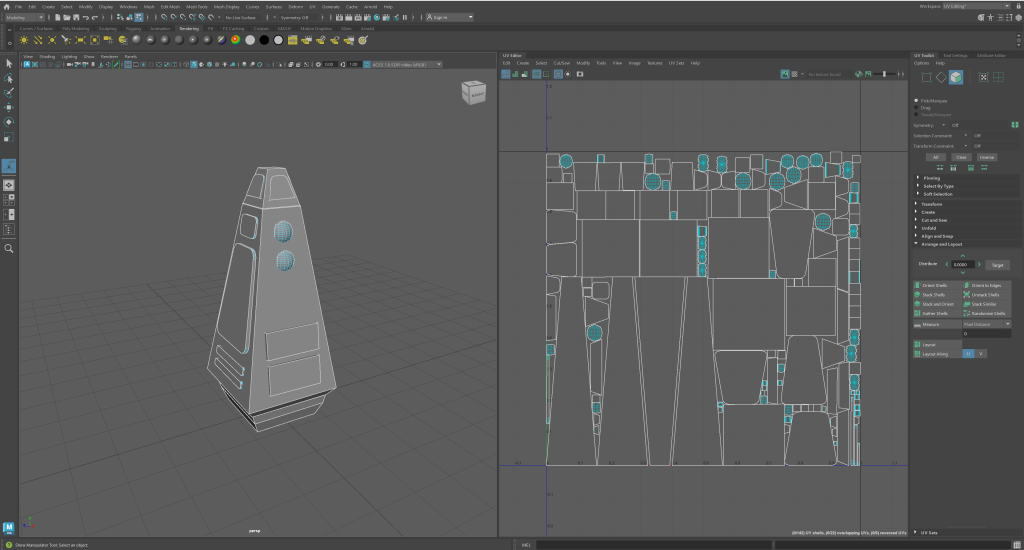Click the first white sphere material icon
1024x550 pixels.
click(x=250, y=40)
